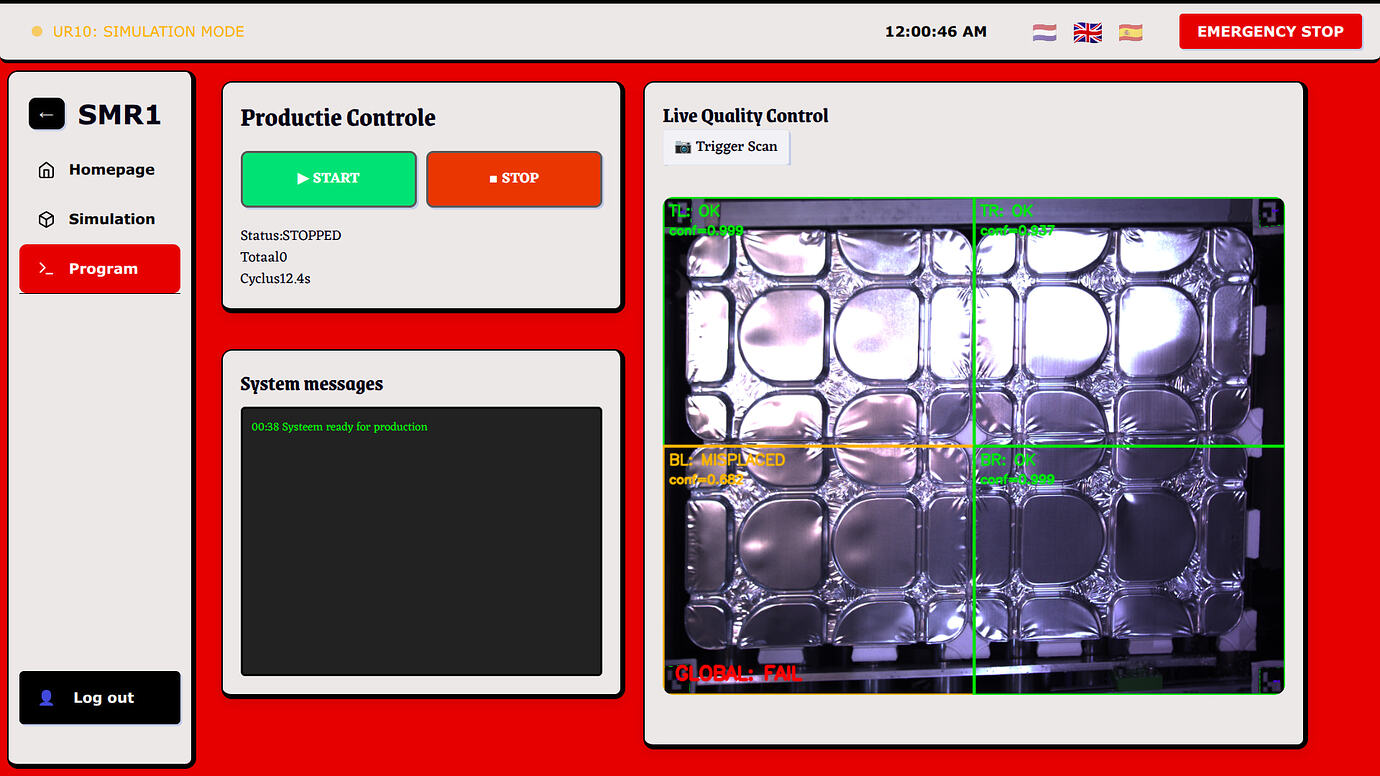The image size is (1380, 776).
Task: Click the user icon beside Log out
Action: pyautogui.click(x=44, y=698)
